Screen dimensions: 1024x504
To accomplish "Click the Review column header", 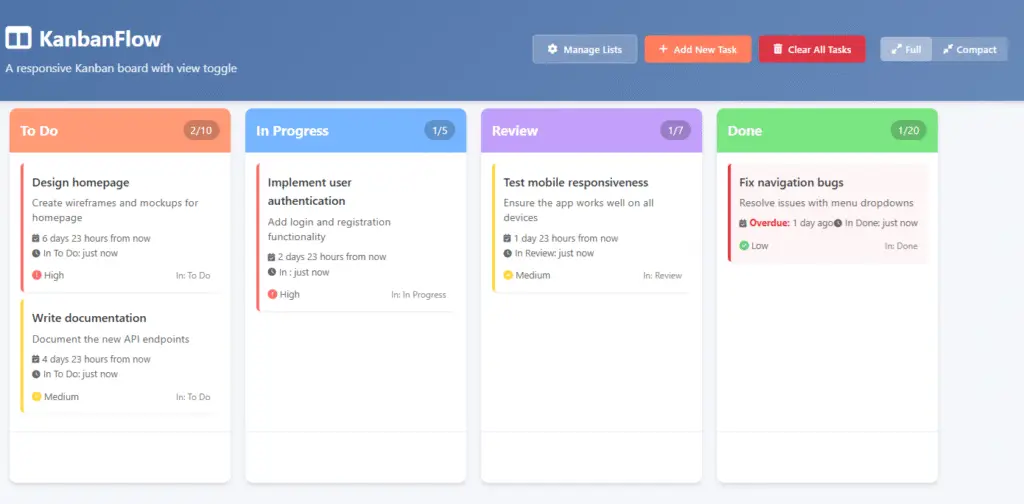I will click(x=515, y=131).
